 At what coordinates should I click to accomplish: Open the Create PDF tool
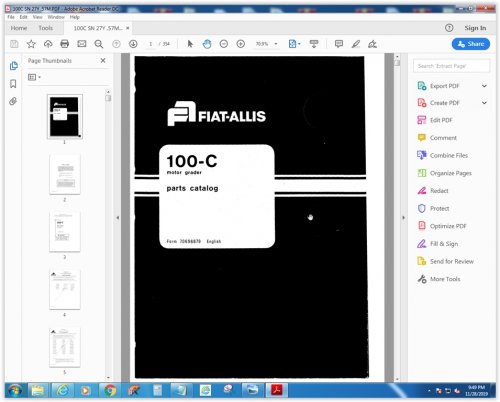[x=445, y=103]
